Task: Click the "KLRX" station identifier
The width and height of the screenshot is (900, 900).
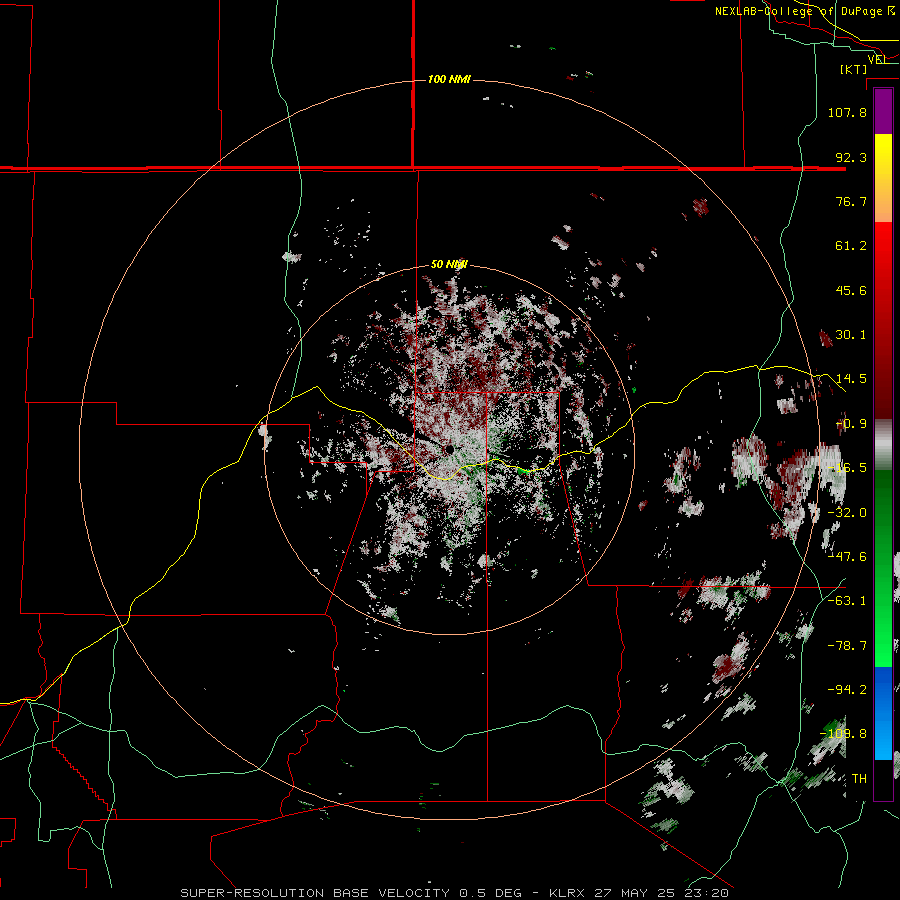Action: click(x=568, y=893)
